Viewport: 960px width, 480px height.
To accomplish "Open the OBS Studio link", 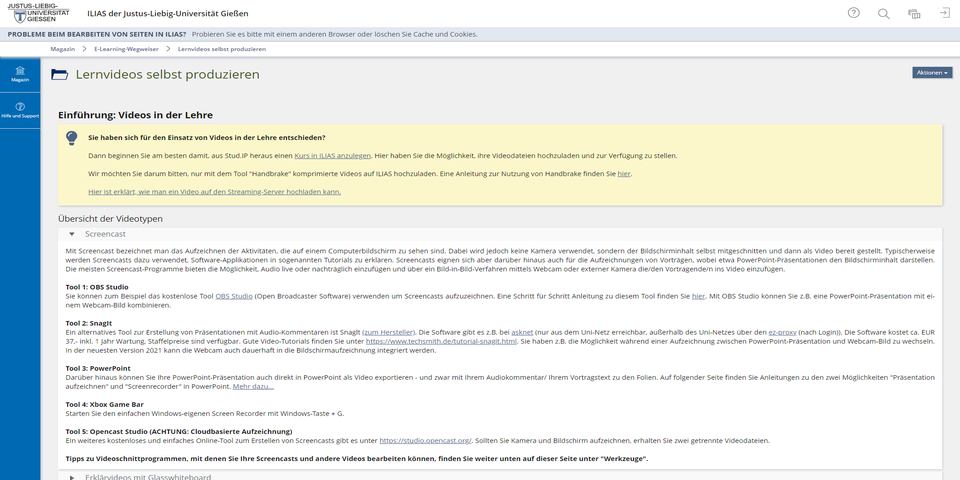I will click(234, 296).
